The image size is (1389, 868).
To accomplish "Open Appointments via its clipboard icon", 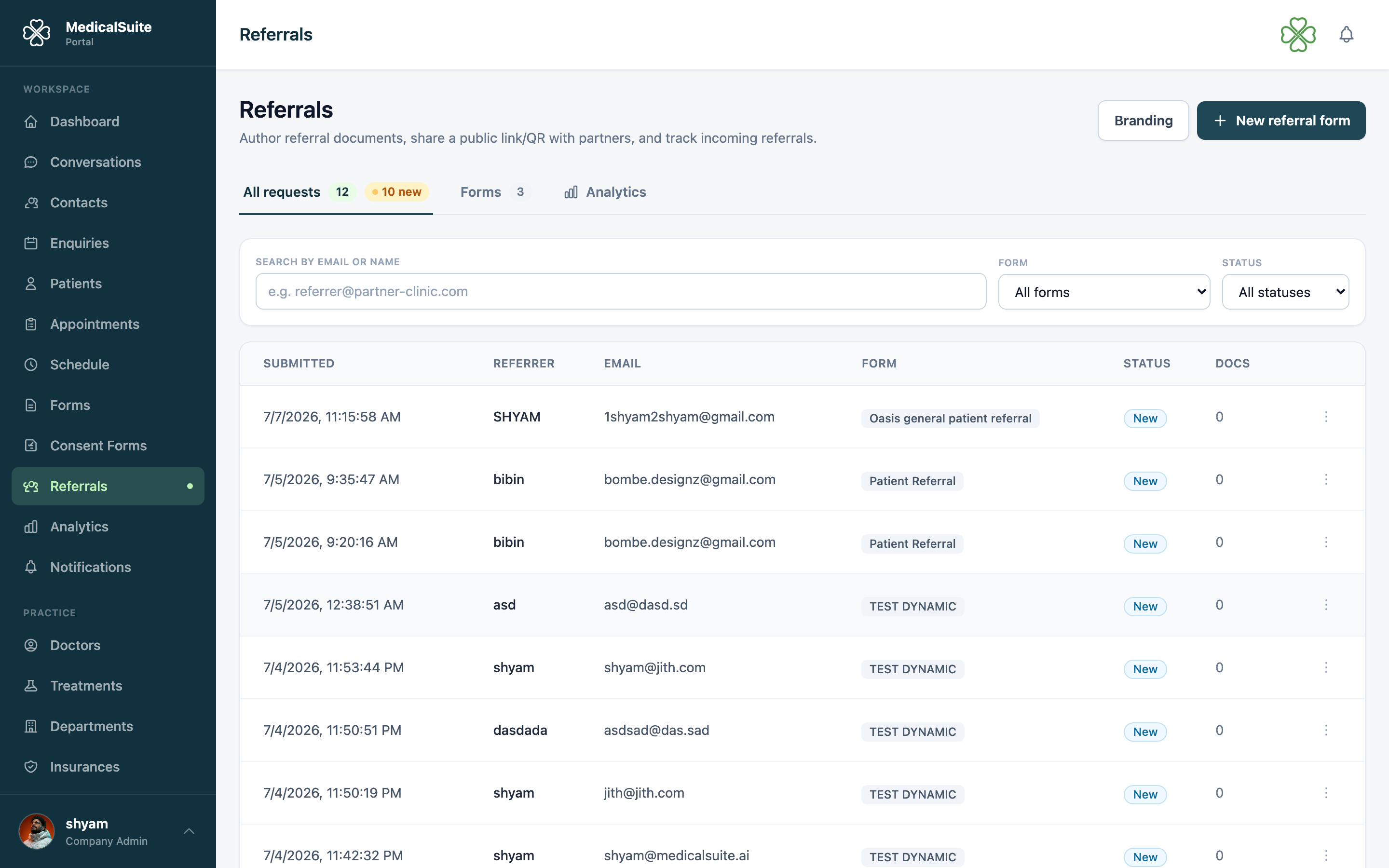I will [x=31, y=324].
